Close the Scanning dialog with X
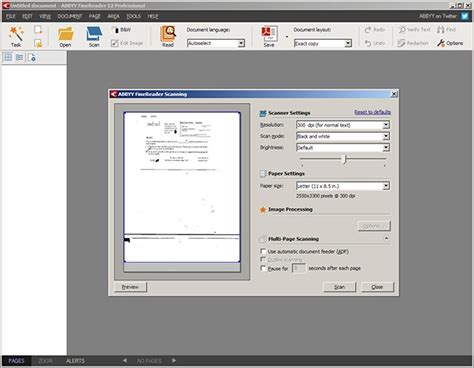 pyautogui.click(x=394, y=94)
